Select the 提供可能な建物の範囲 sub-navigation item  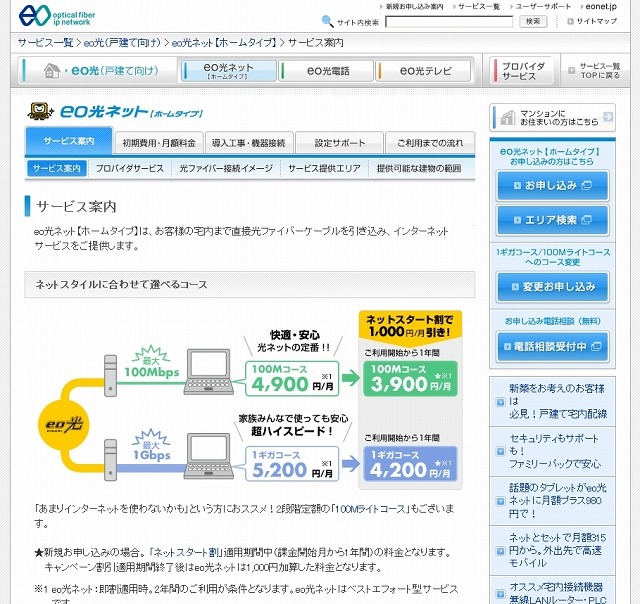coord(419,168)
